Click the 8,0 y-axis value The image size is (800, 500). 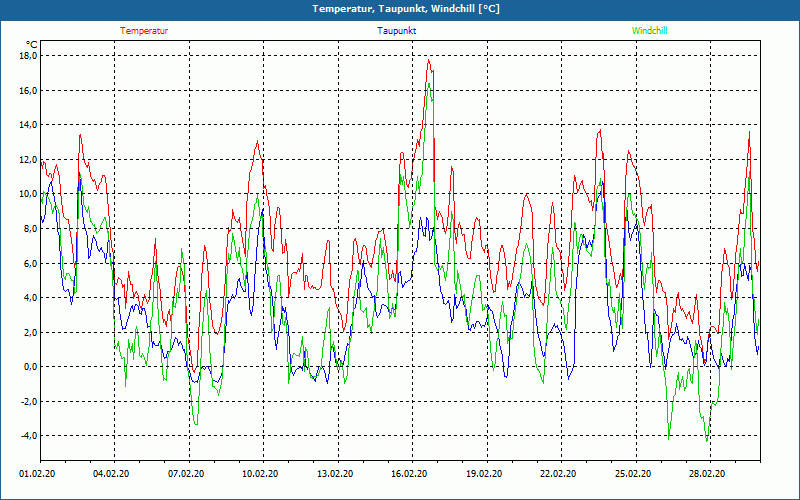click(30, 228)
